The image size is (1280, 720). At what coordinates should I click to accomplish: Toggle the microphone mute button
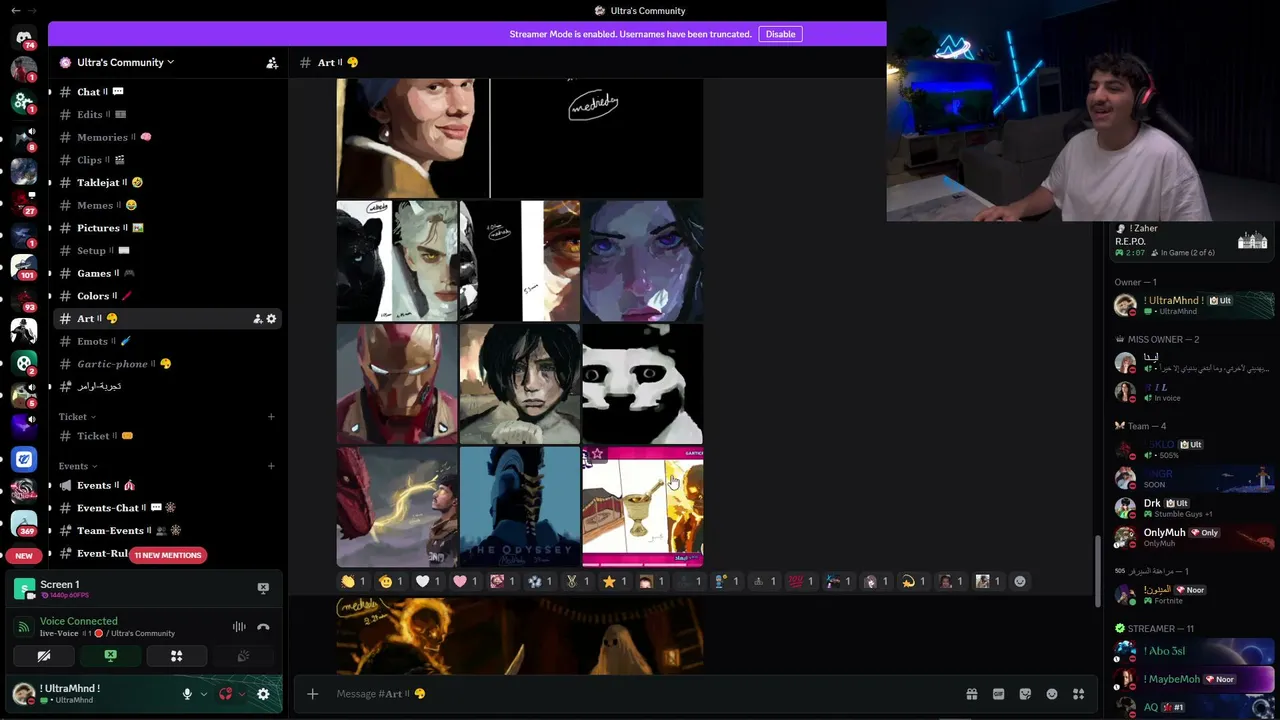[187, 694]
